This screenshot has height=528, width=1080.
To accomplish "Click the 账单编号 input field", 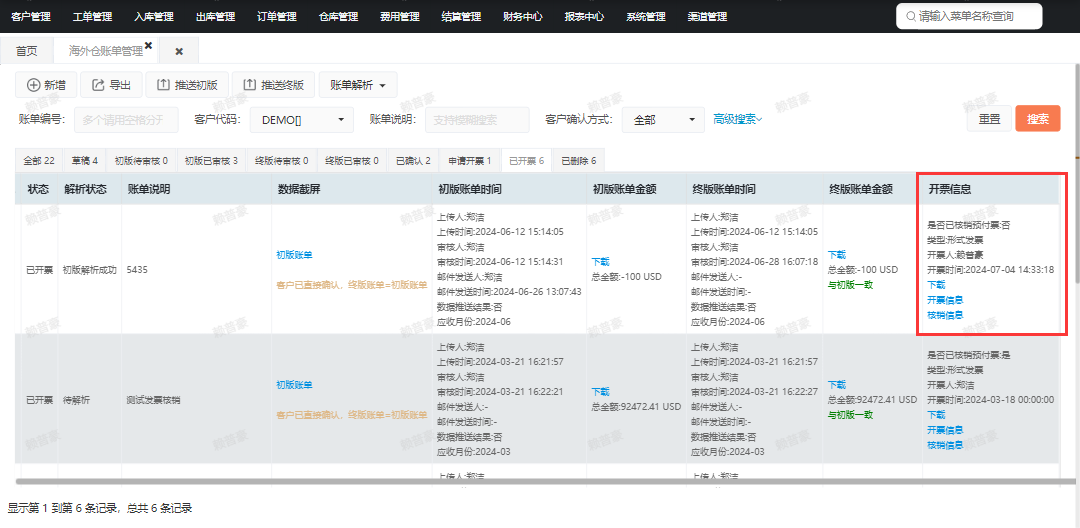I will coord(126,120).
